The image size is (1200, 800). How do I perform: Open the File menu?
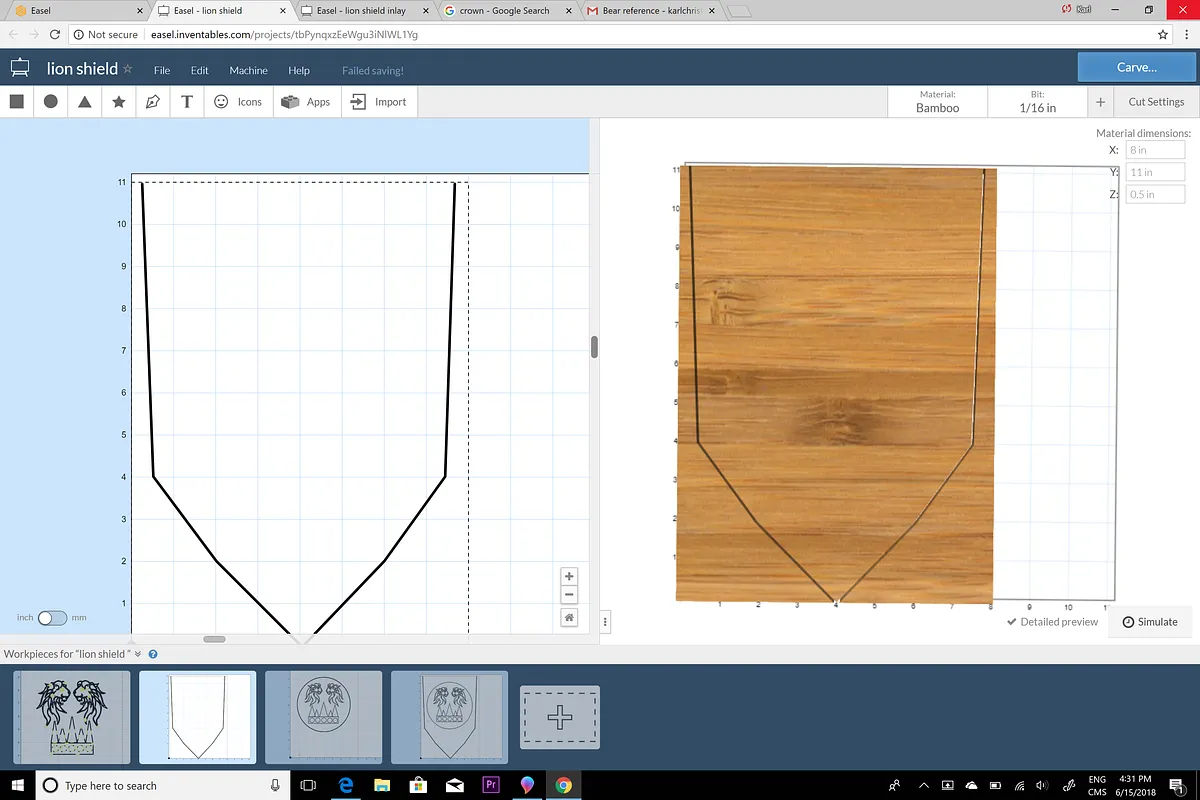pyautogui.click(x=162, y=71)
